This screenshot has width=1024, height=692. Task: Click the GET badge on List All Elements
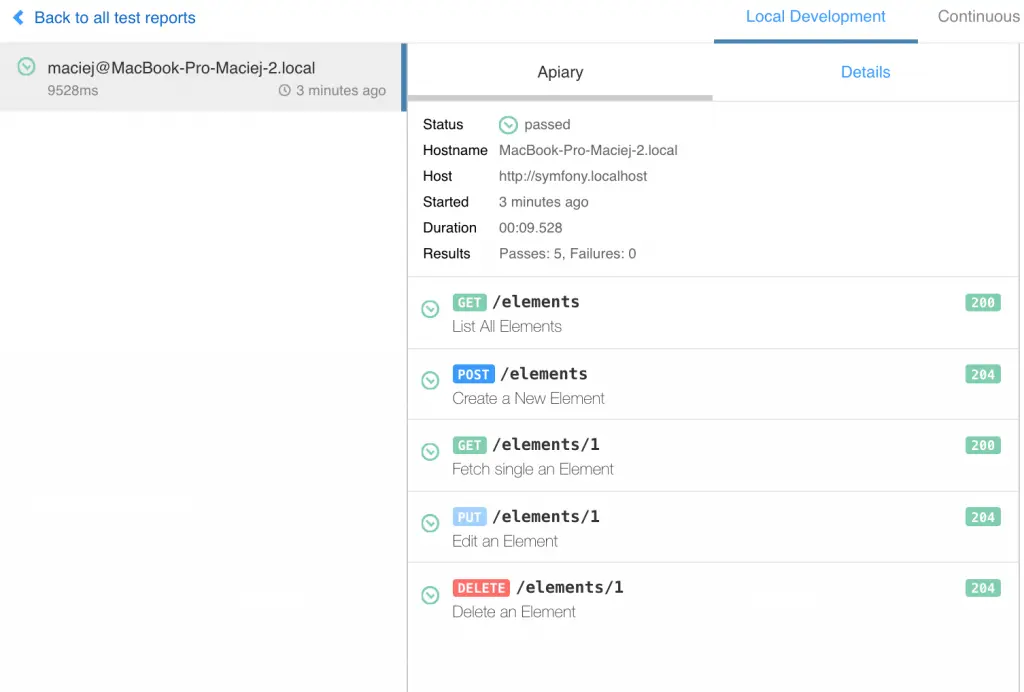click(x=469, y=302)
